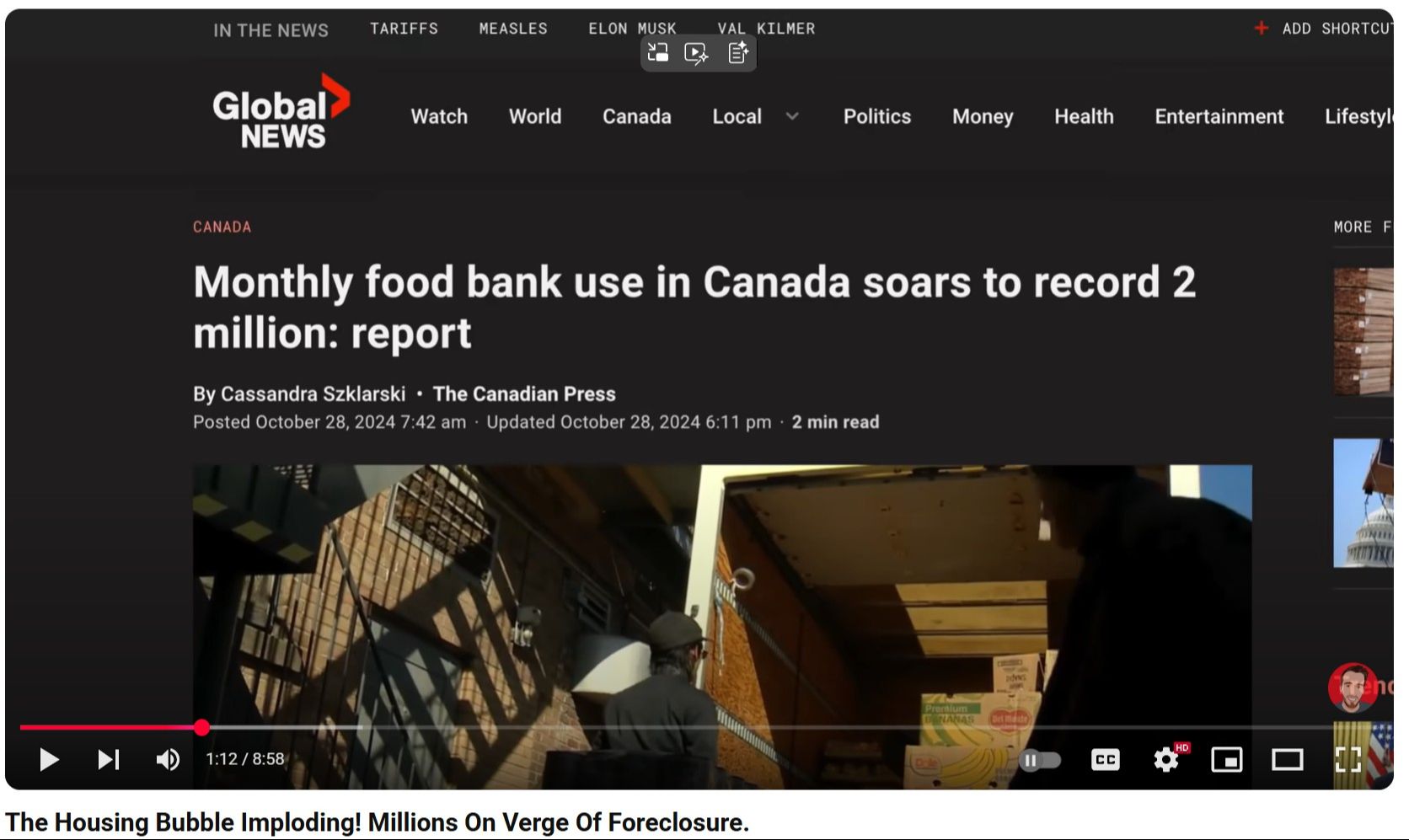Click the video screenshot overlay icon

658,53
